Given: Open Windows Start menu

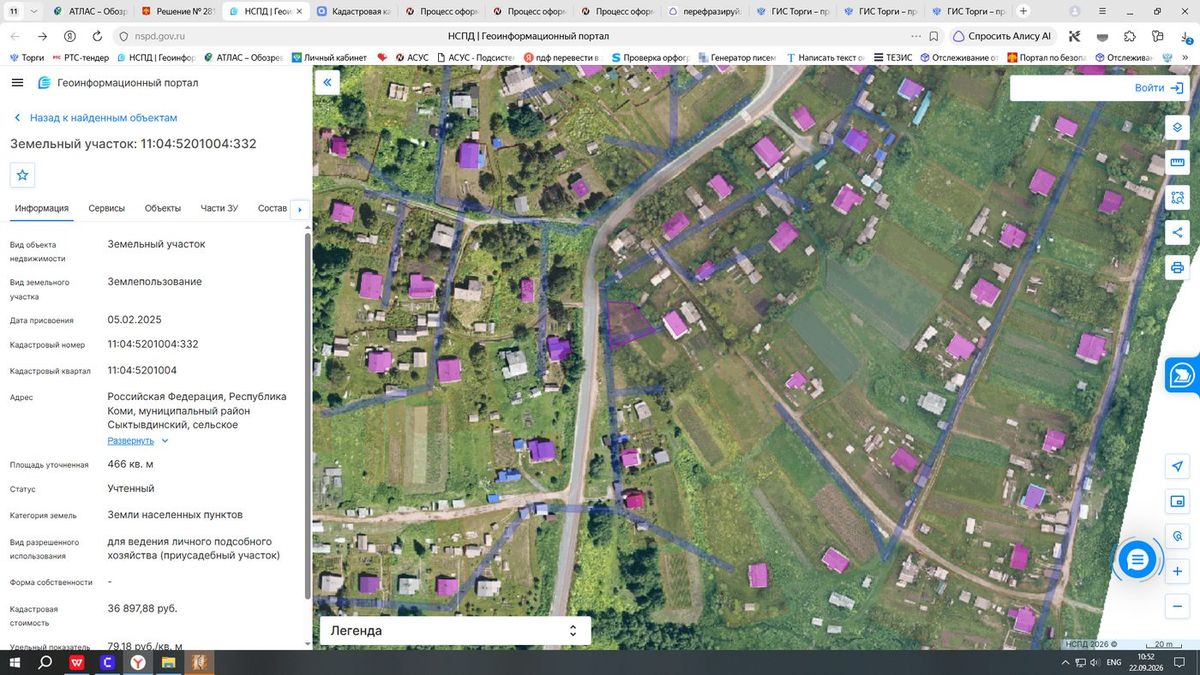Looking at the screenshot, I should tap(15, 662).
